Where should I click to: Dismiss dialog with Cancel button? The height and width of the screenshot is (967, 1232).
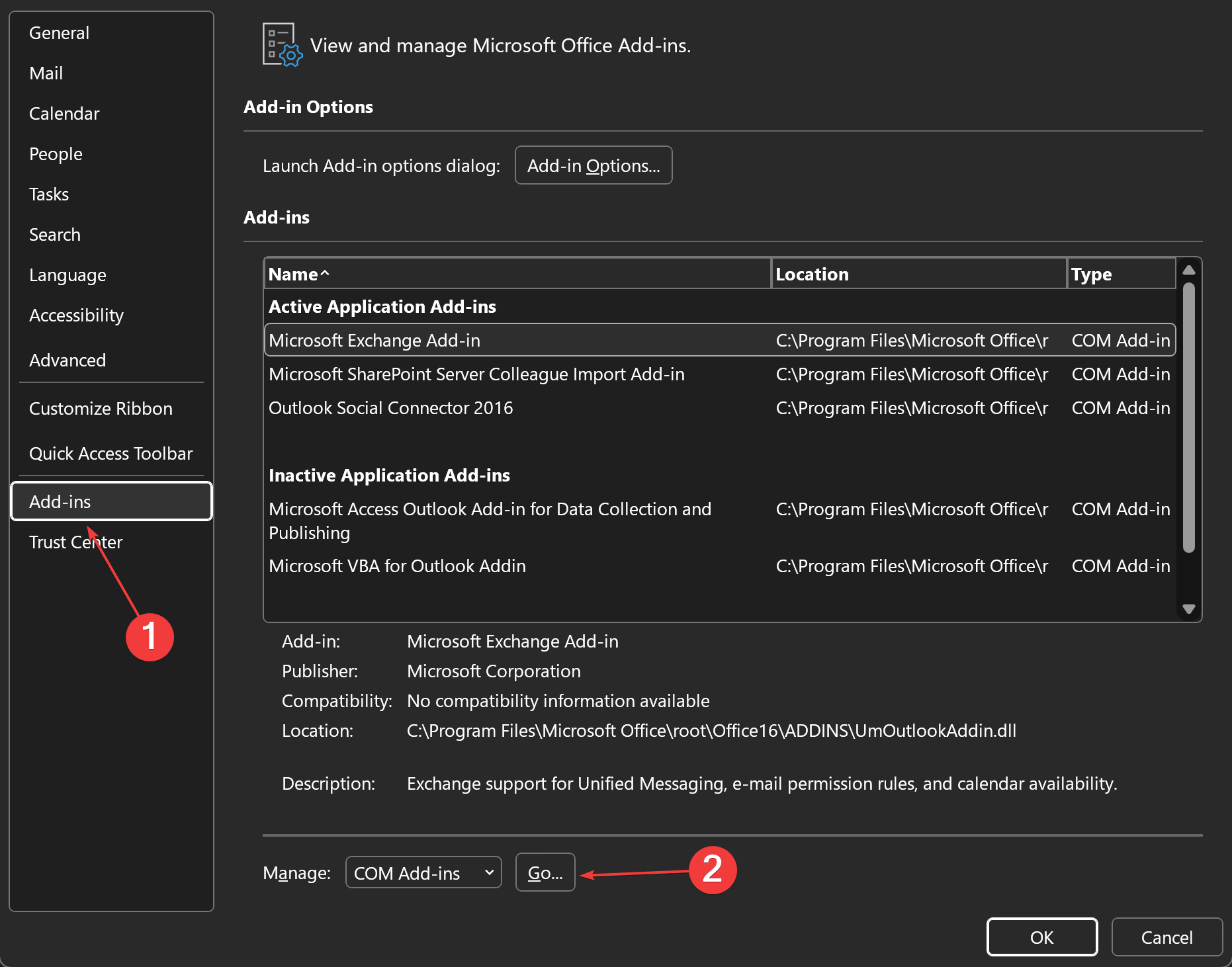coord(1166,937)
